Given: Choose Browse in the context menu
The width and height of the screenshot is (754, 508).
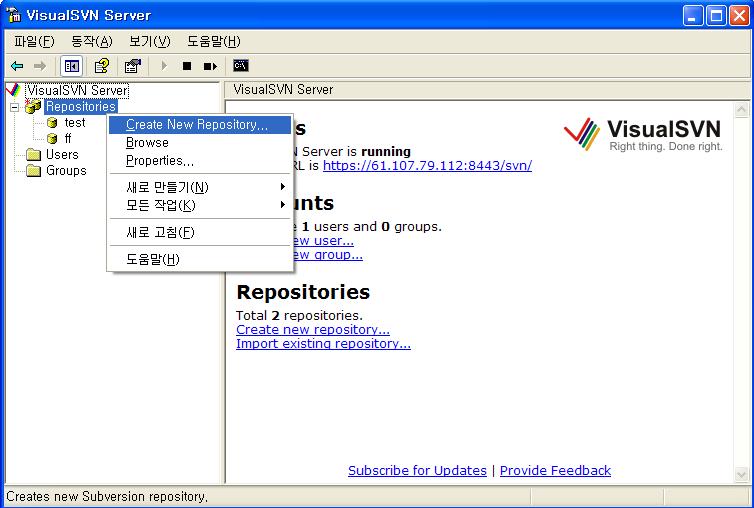Looking at the screenshot, I should tap(200, 143).
